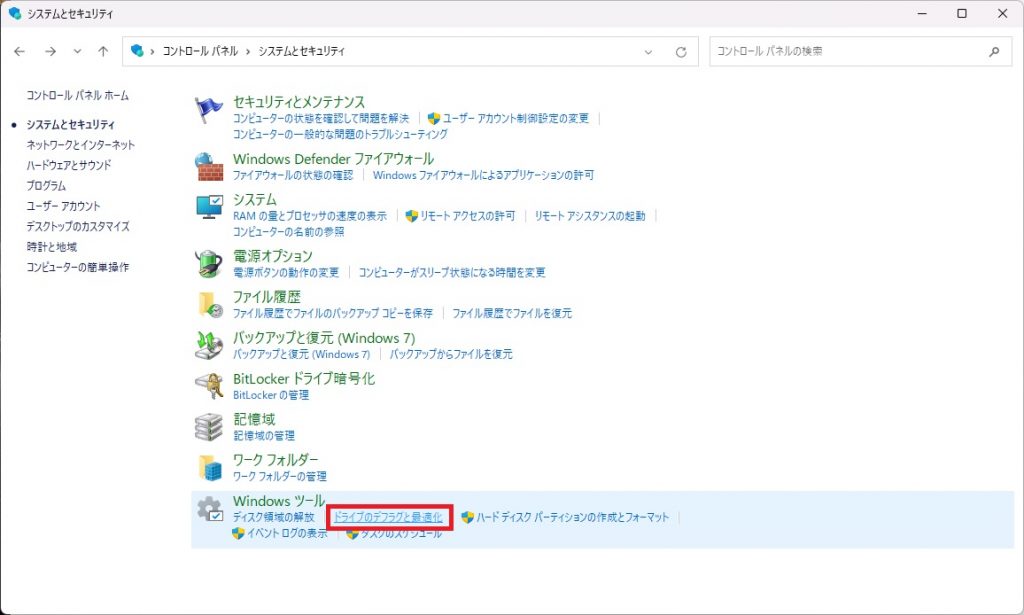Click ファイアウォールの状態の確認

[293, 175]
